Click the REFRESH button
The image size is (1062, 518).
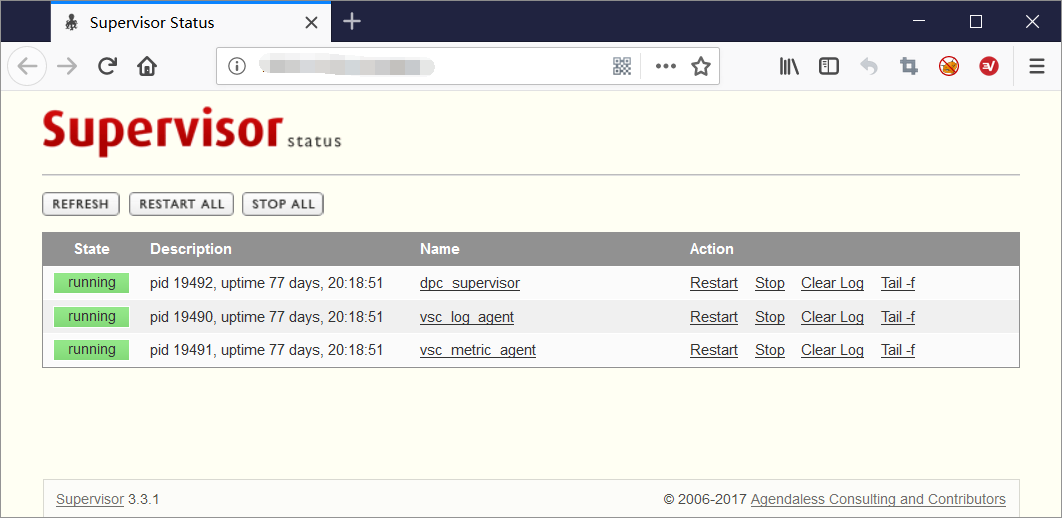click(81, 204)
